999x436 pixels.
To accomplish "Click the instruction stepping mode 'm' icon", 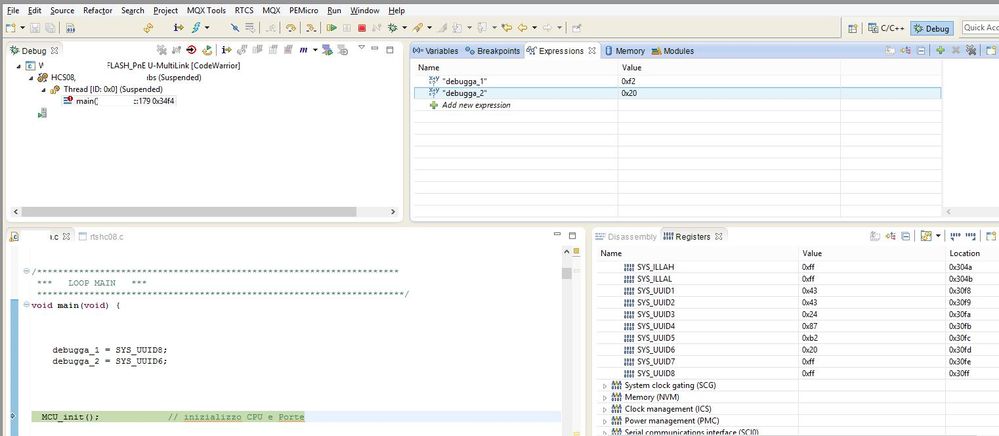I will pos(303,50).
